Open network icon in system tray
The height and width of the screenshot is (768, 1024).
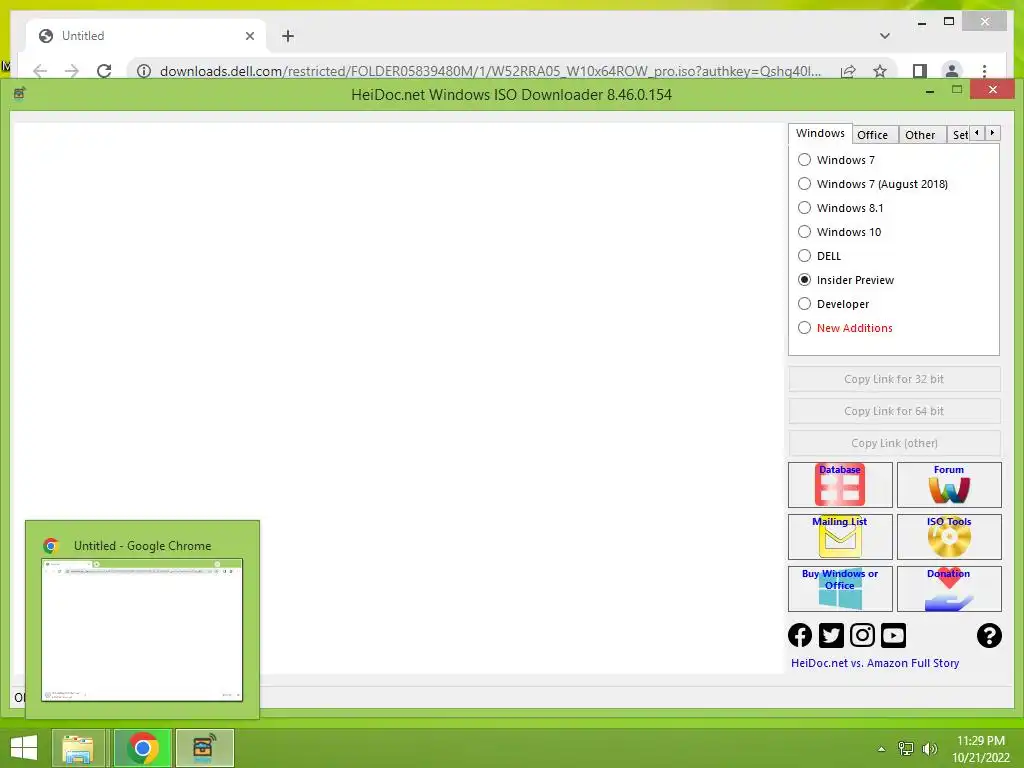click(906, 749)
